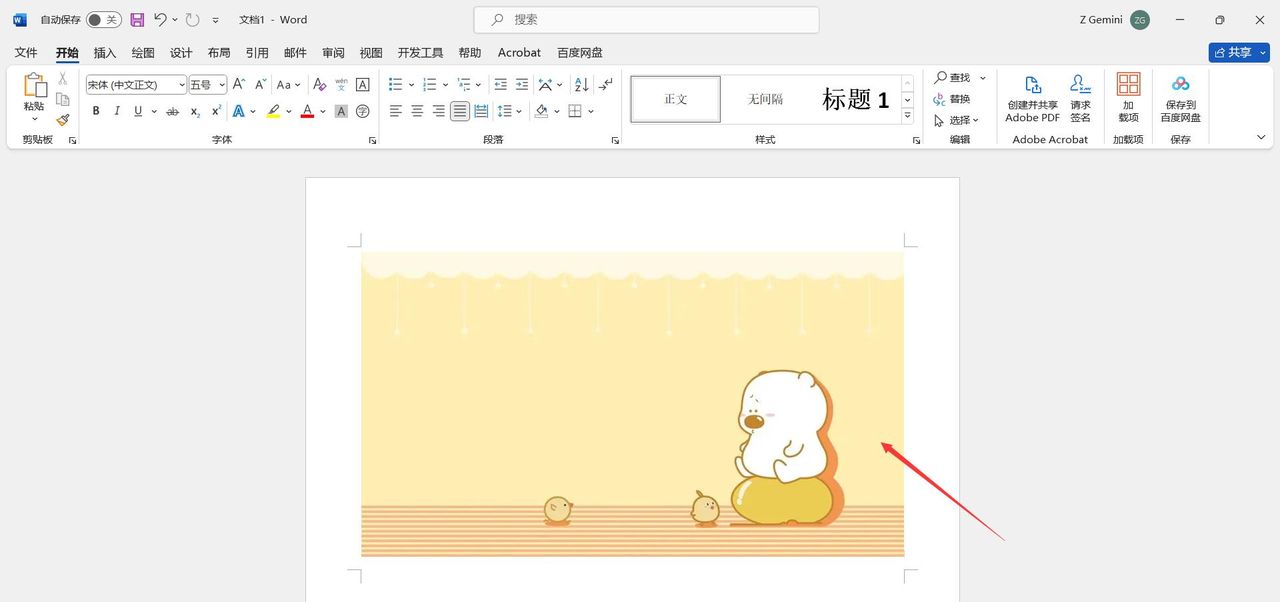Apply the Normal (正文) style
This screenshot has width=1280, height=602.
676,99
